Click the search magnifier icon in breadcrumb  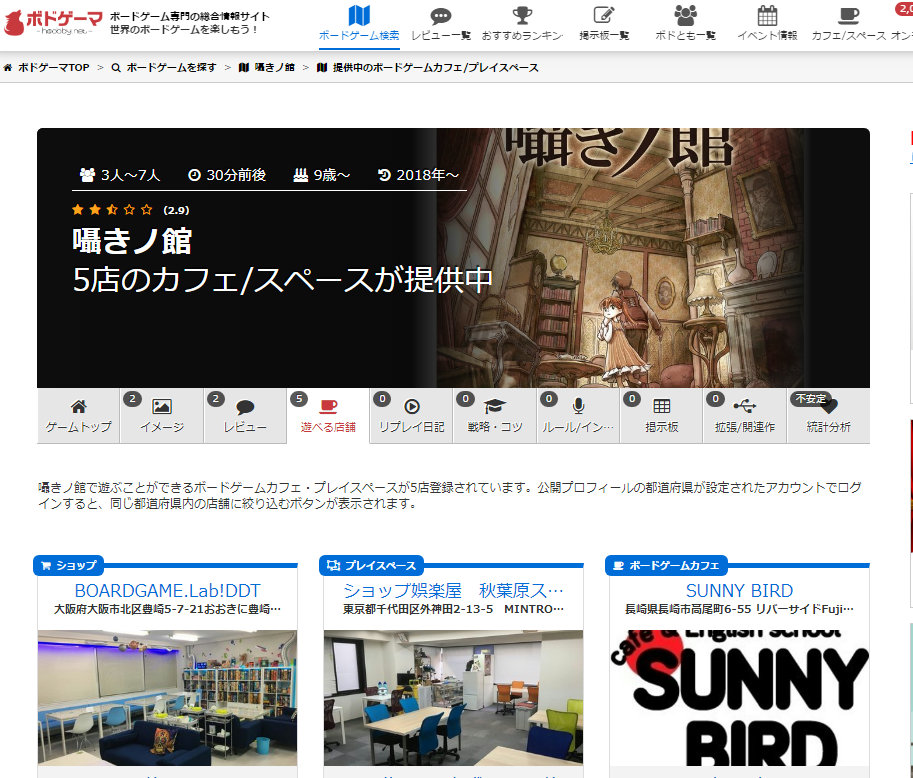click(116, 68)
